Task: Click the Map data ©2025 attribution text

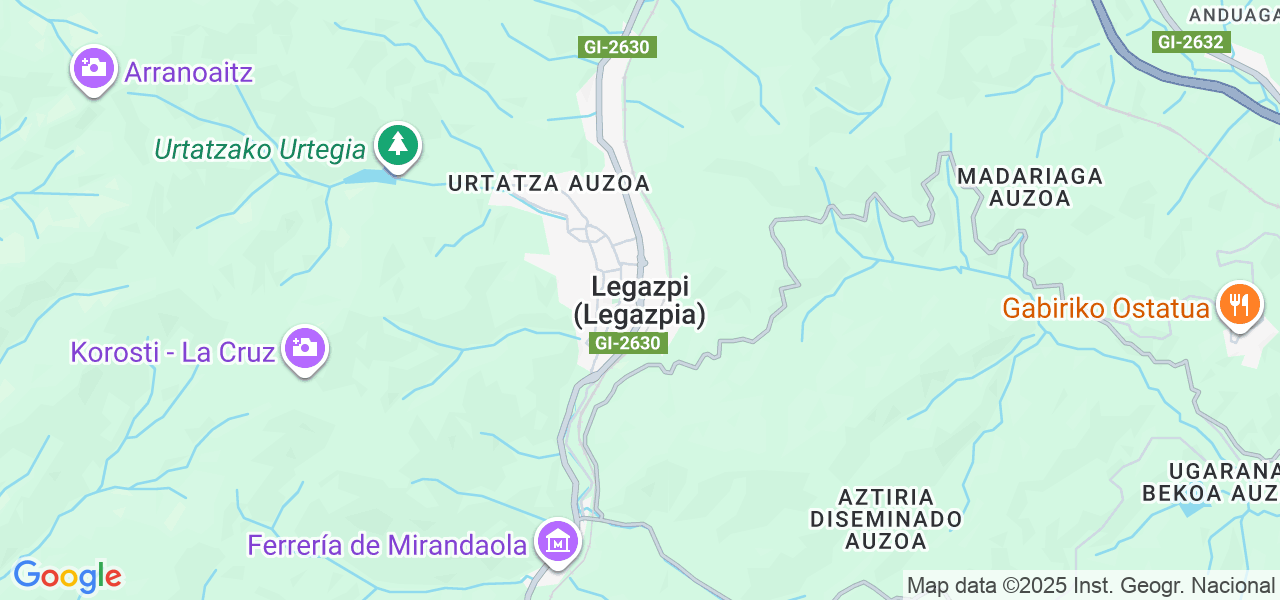Action: click(1090, 585)
